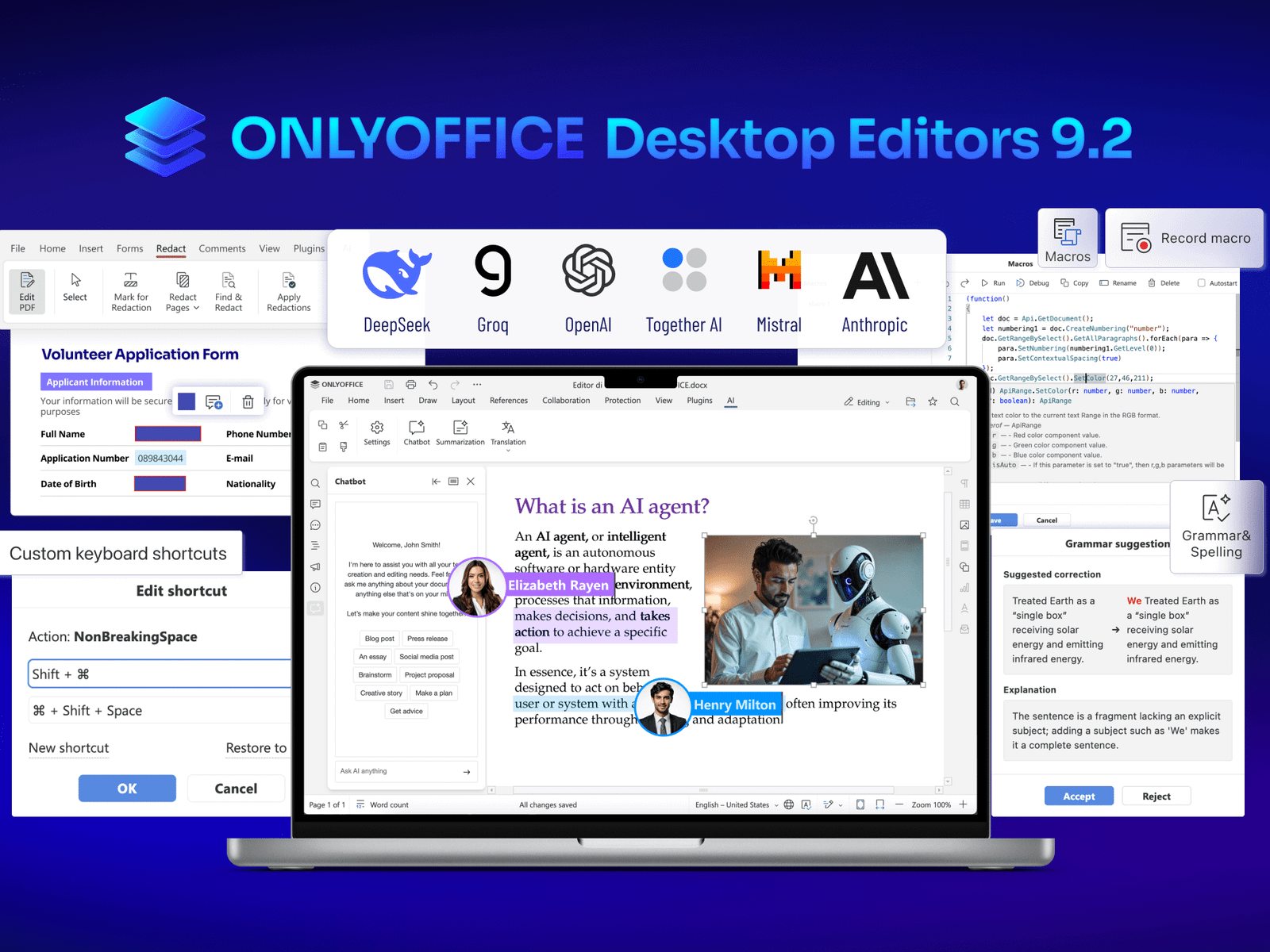Screen dimensions: 1270x952
Task: Open the Collaboration tab in document editor
Action: click(x=566, y=401)
